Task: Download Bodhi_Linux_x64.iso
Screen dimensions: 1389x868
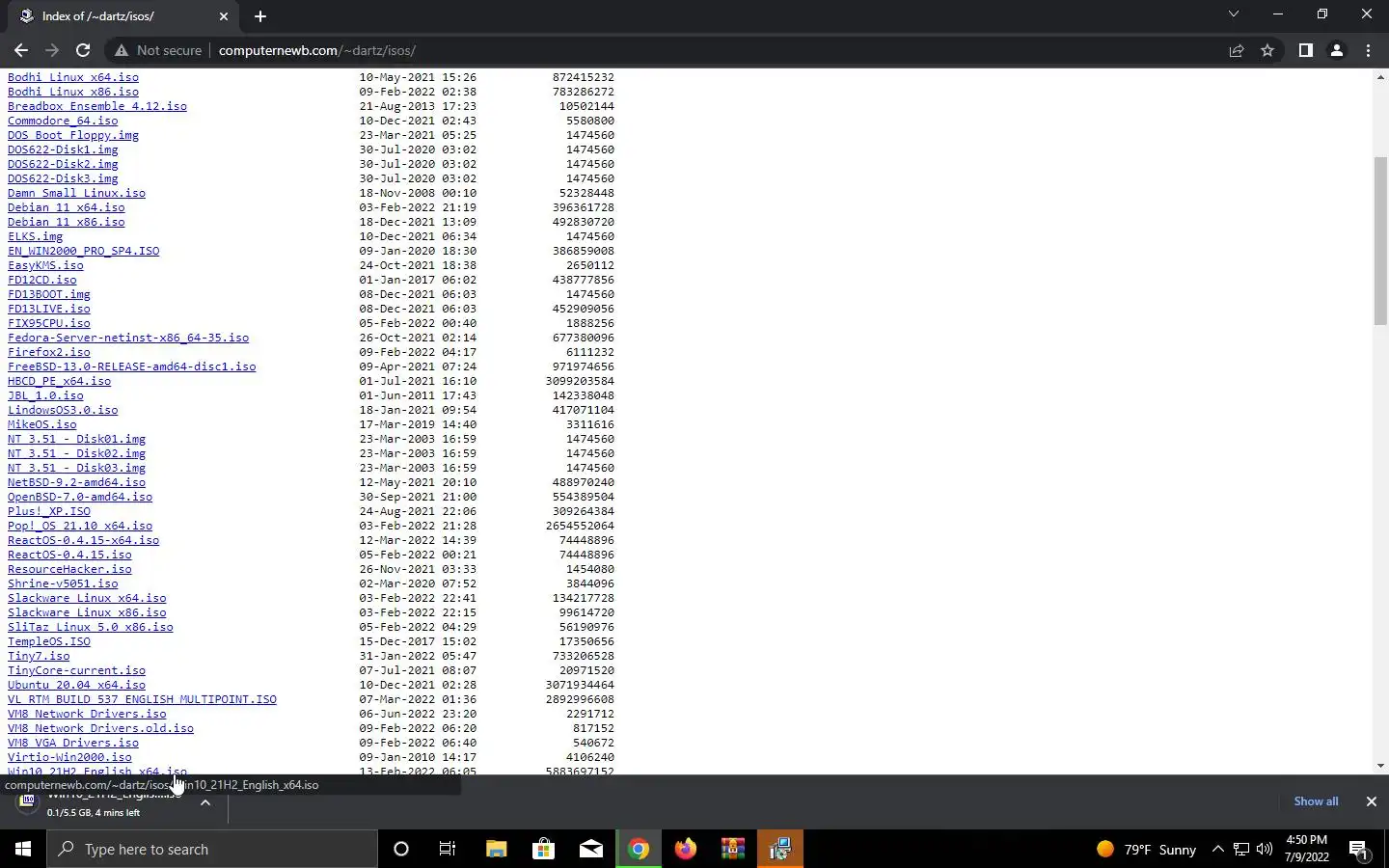Action: [x=73, y=77]
